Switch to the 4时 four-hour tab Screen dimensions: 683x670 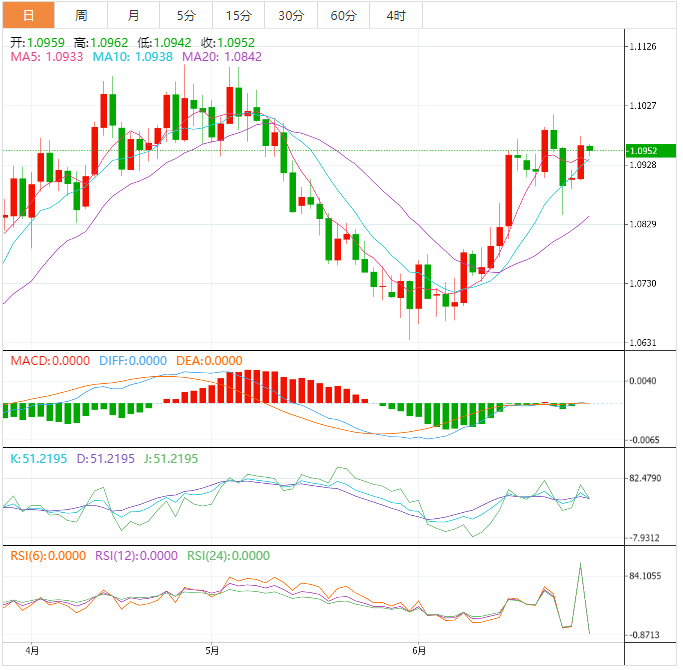pos(395,15)
